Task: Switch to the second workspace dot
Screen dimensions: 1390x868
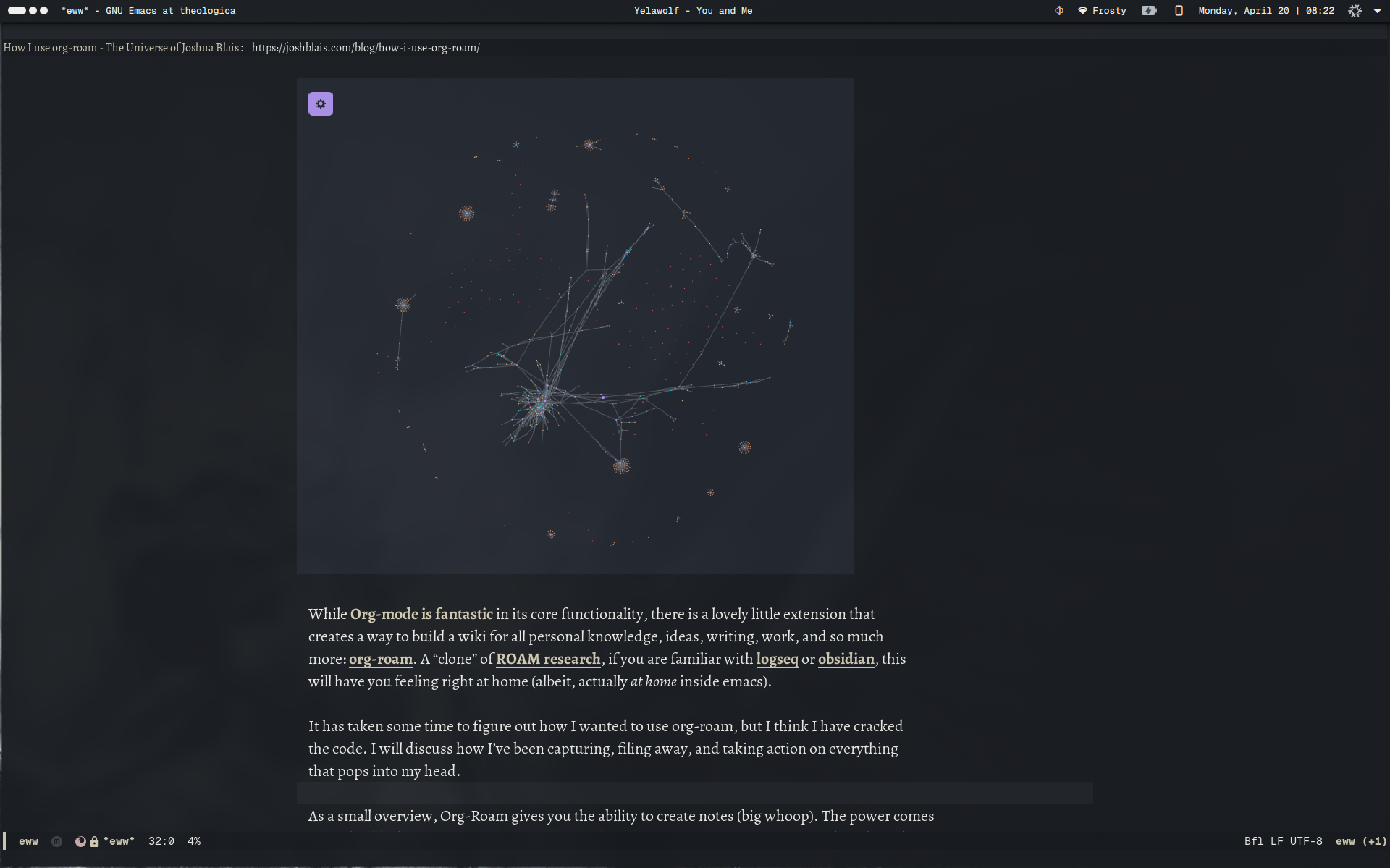Action: pyautogui.click(x=33, y=11)
